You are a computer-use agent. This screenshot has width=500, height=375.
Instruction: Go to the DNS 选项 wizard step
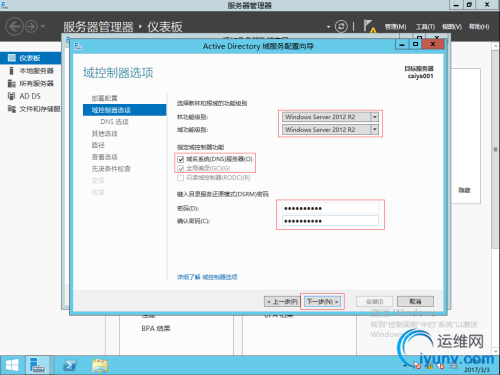pyautogui.click(x=115, y=122)
